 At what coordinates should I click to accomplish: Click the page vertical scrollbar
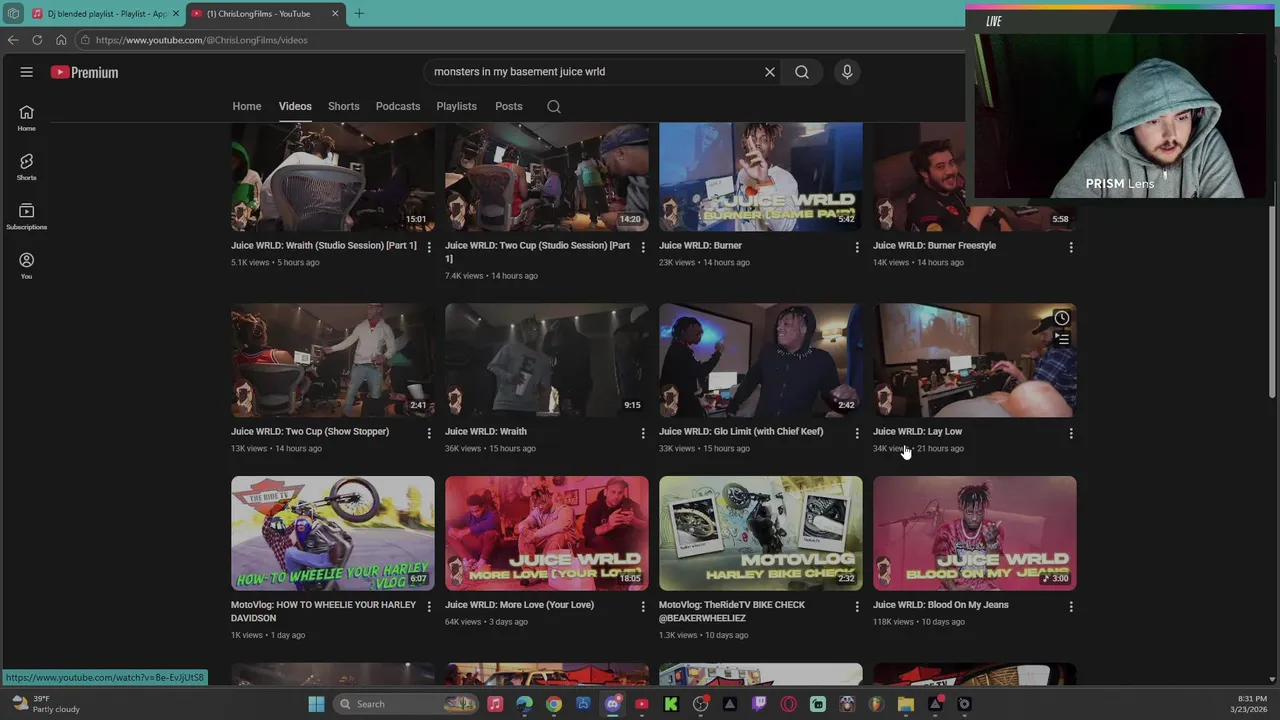point(1272,300)
